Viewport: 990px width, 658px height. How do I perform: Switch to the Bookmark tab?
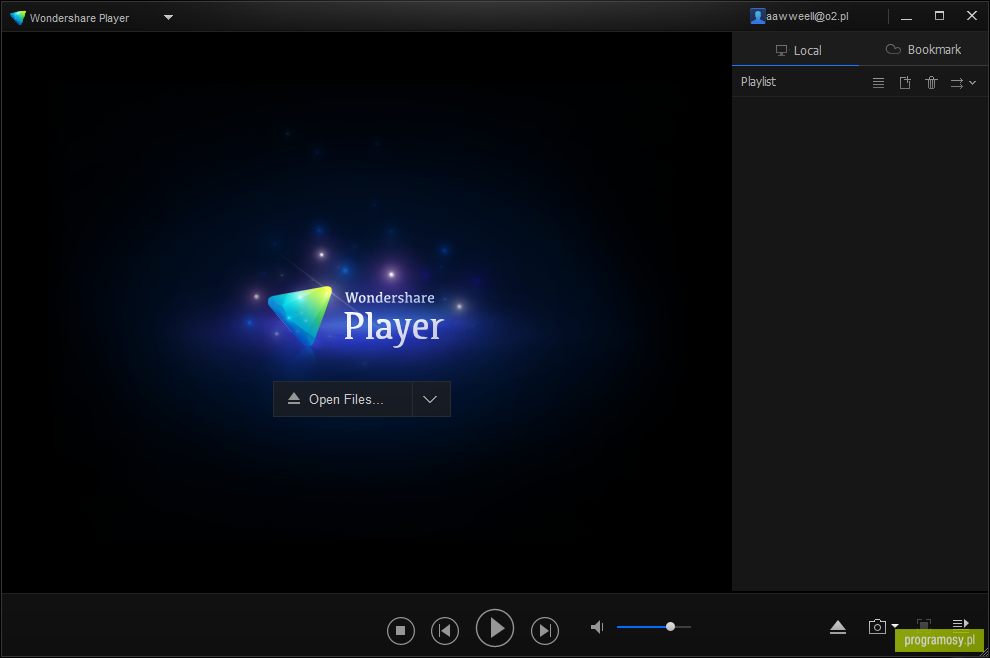pos(923,49)
